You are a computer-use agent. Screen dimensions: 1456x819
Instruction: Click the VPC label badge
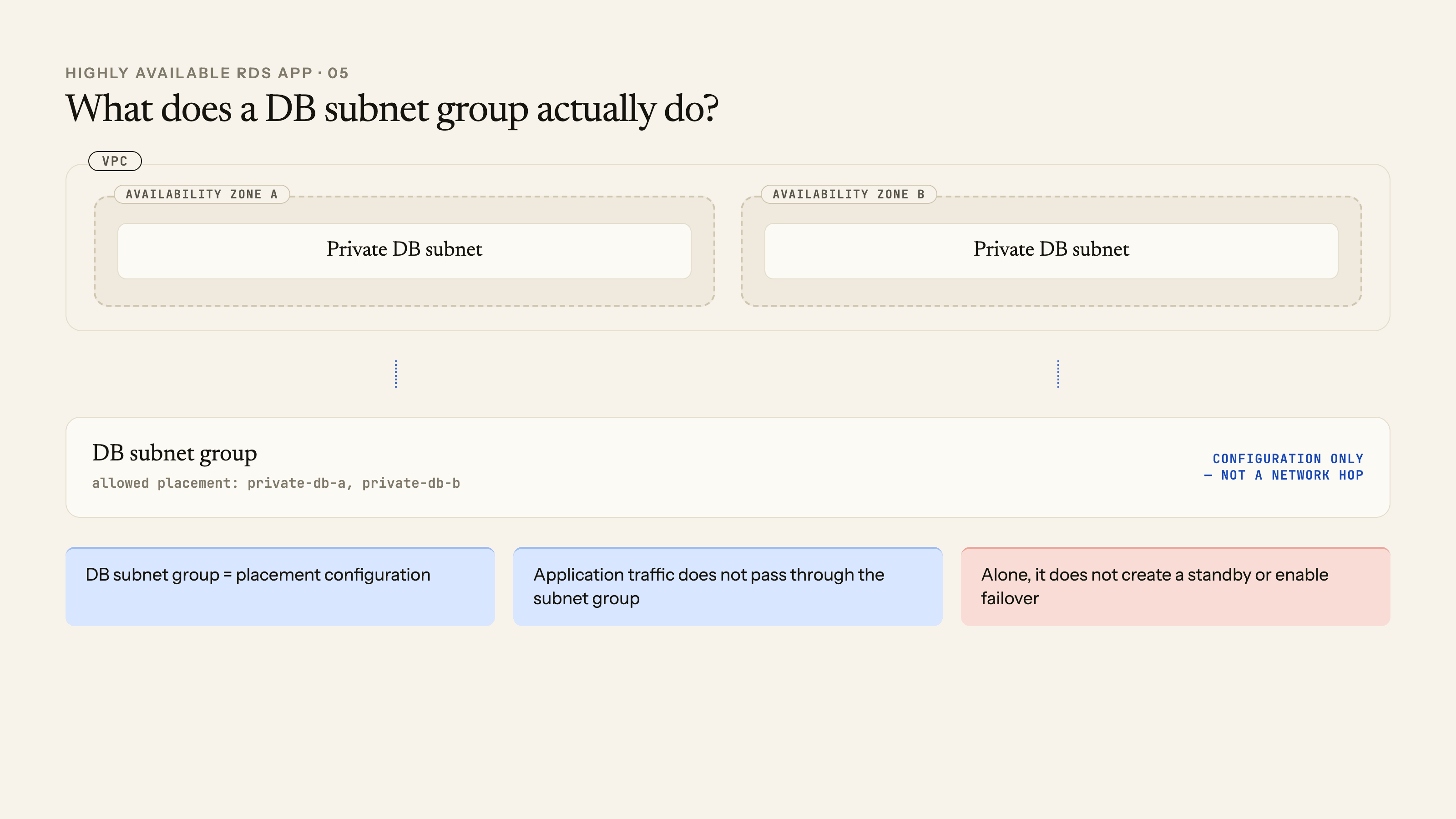pyautogui.click(x=115, y=161)
